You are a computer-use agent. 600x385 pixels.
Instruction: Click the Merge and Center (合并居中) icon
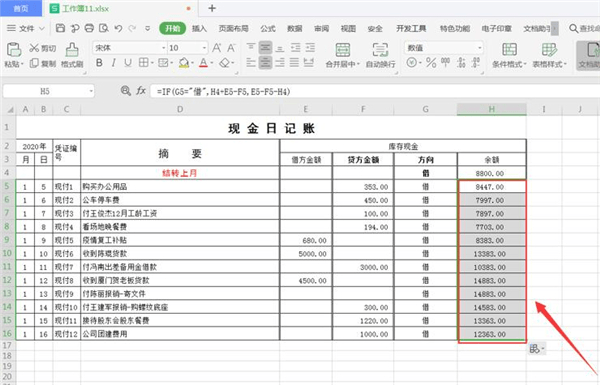pyautogui.click(x=342, y=49)
